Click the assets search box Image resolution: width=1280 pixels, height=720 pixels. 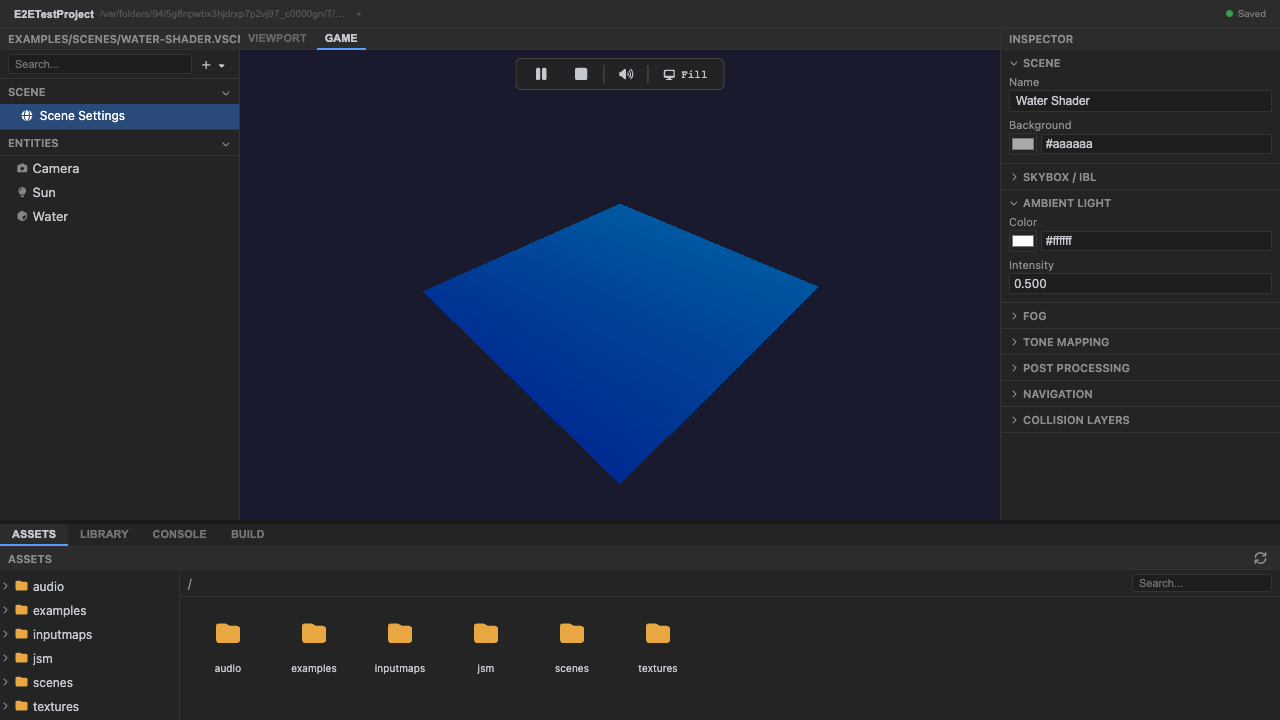pyautogui.click(x=1202, y=583)
